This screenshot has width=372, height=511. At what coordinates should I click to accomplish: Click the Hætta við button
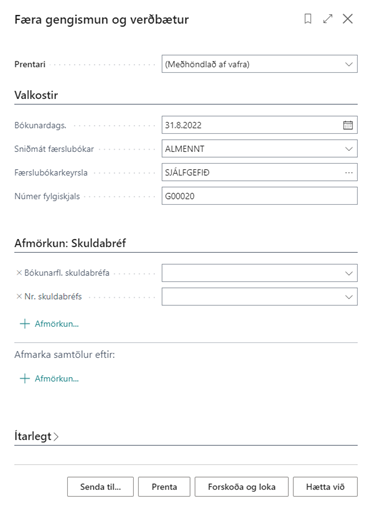(x=325, y=487)
